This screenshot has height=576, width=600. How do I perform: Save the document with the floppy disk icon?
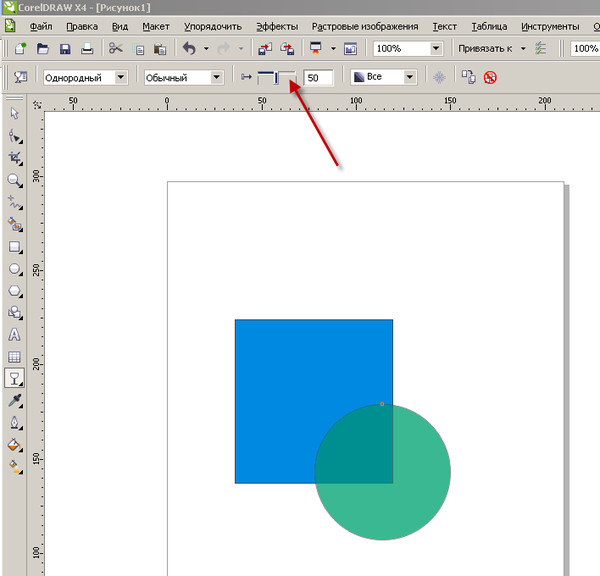point(65,49)
